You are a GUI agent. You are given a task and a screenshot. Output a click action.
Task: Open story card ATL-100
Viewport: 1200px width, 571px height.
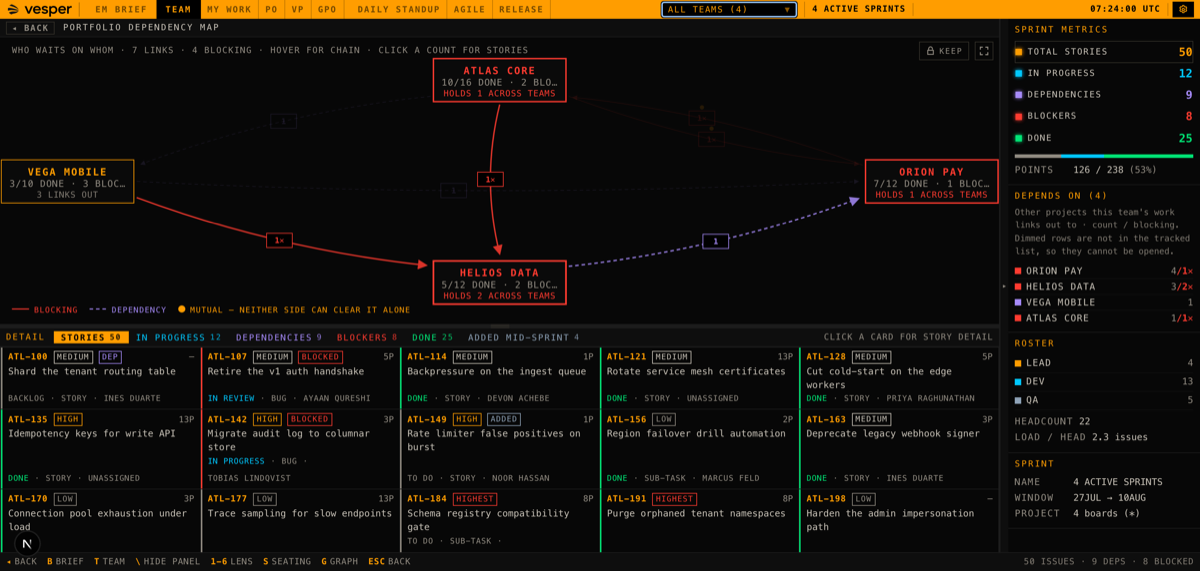point(101,378)
